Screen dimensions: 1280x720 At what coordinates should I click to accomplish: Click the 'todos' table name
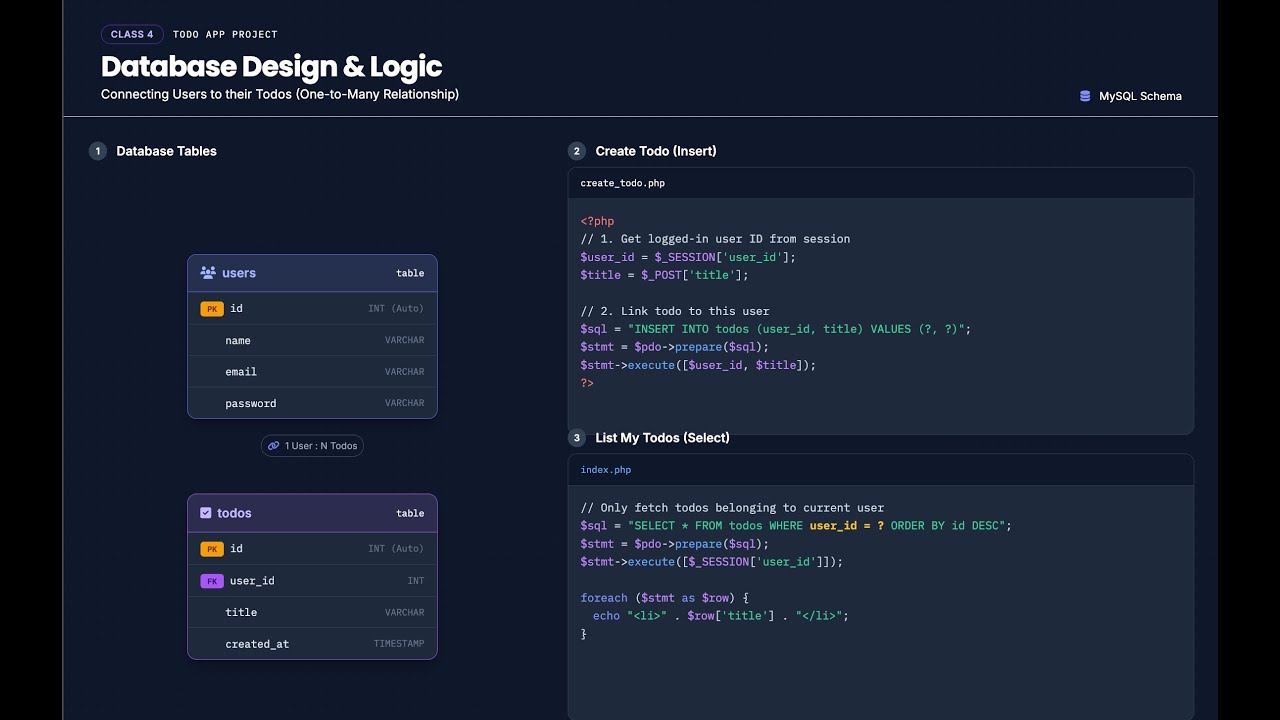tap(234, 513)
